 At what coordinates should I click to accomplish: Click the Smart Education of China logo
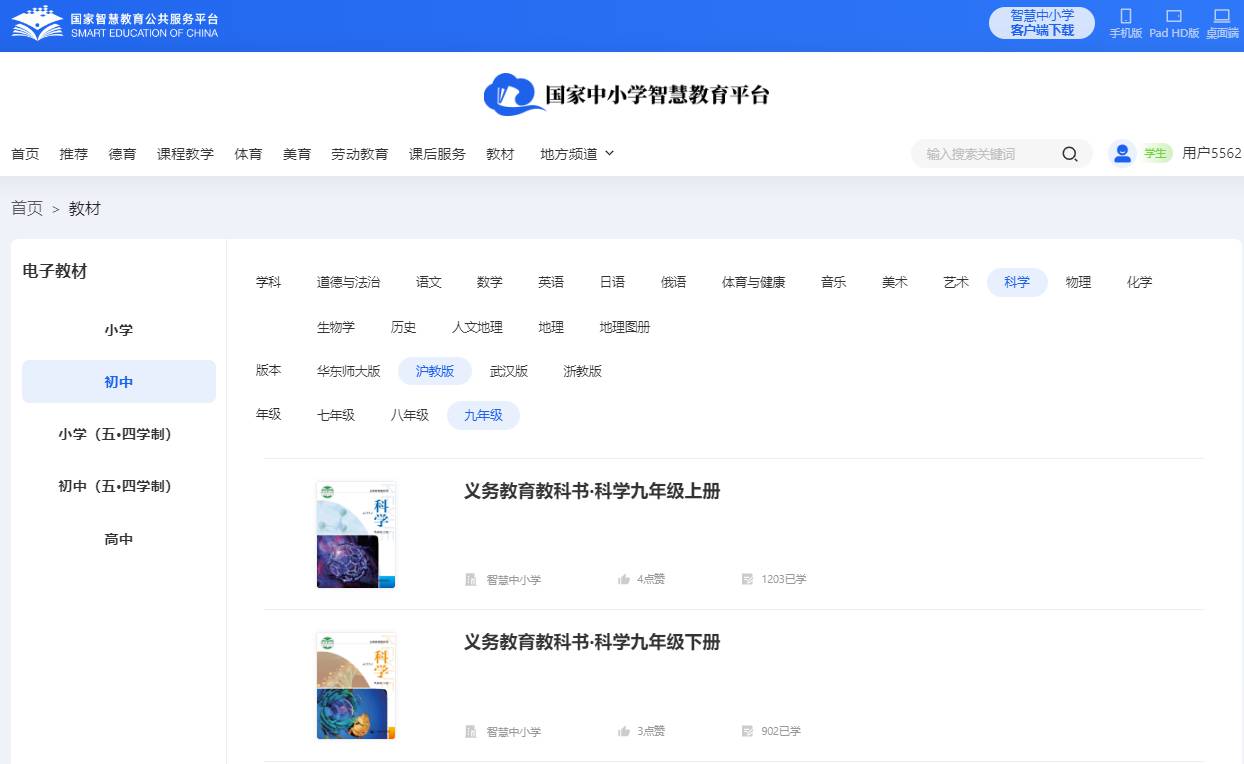[x=115, y=23]
